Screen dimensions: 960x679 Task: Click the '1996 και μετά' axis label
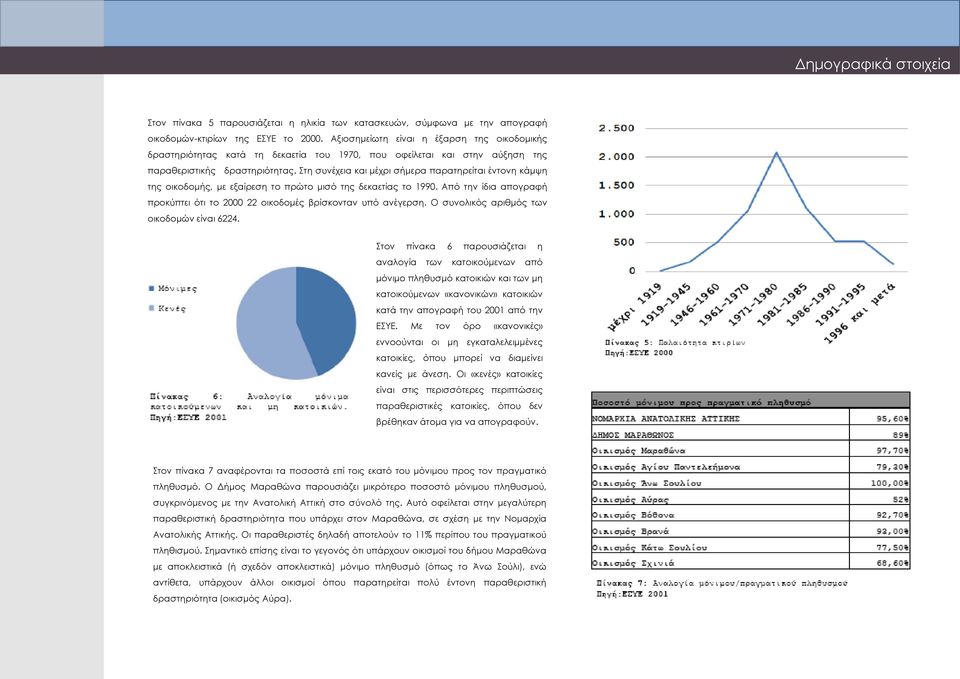860,312
